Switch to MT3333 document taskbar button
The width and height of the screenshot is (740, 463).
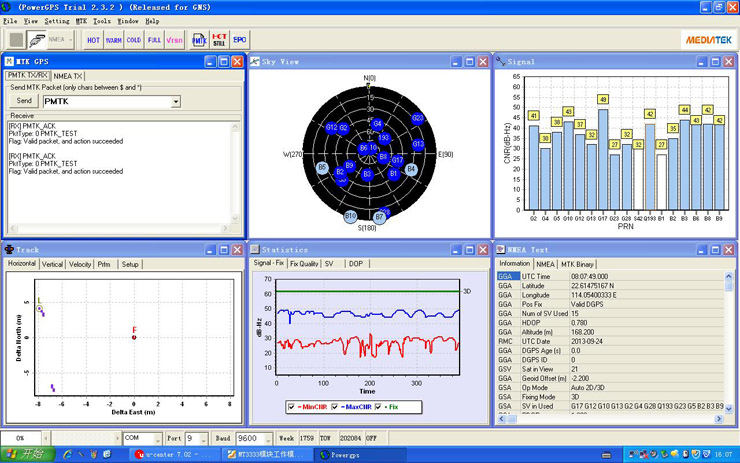pyautogui.click(x=268, y=455)
